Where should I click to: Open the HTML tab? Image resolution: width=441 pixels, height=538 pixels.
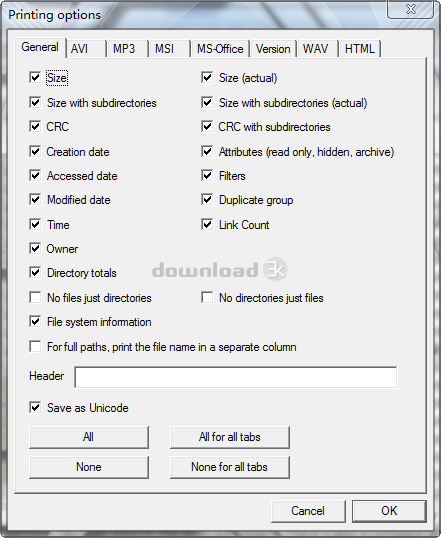360,49
